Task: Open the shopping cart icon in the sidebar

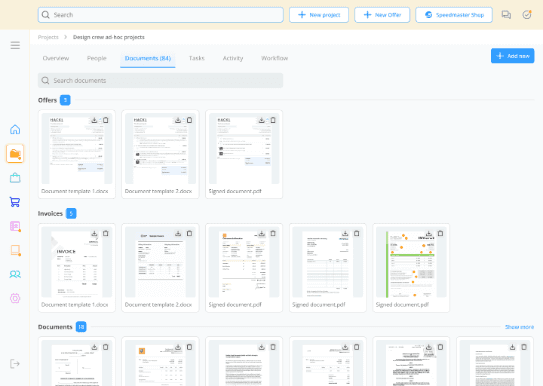Action: pyautogui.click(x=15, y=202)
